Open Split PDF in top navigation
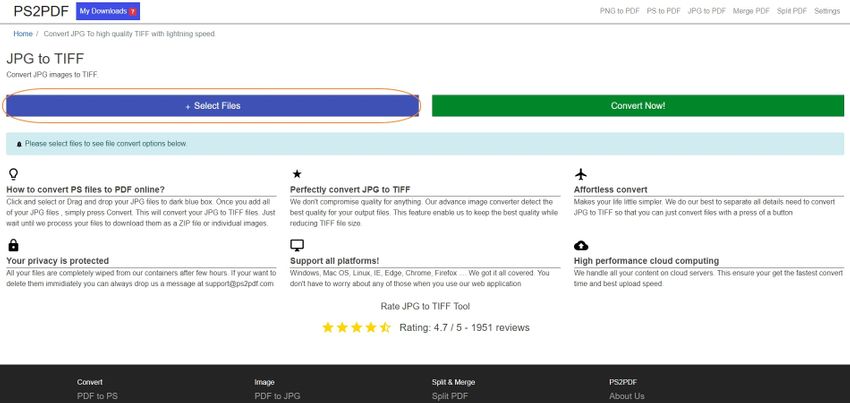This screenshot has height=403, width=850. [x=791, y=11]
